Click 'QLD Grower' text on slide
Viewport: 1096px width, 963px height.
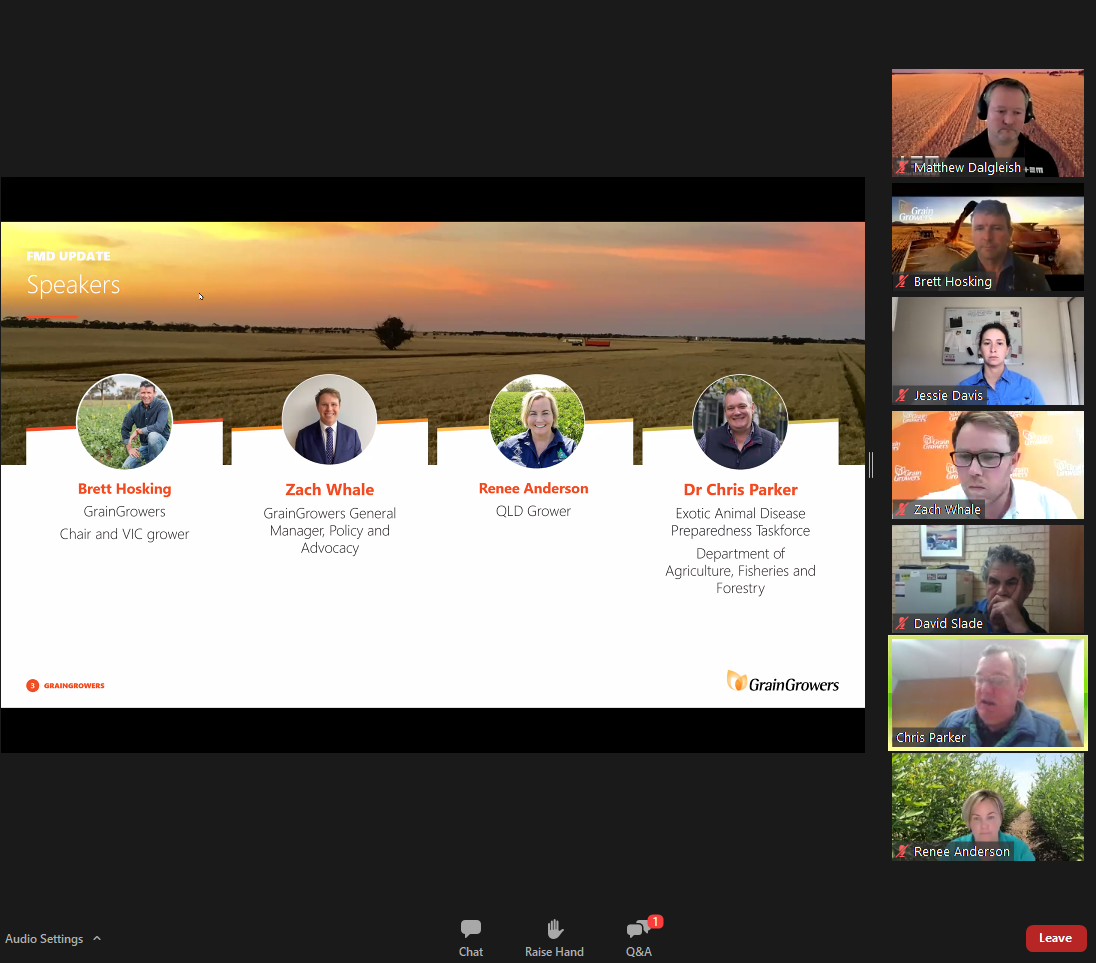(x=533, y=512)
